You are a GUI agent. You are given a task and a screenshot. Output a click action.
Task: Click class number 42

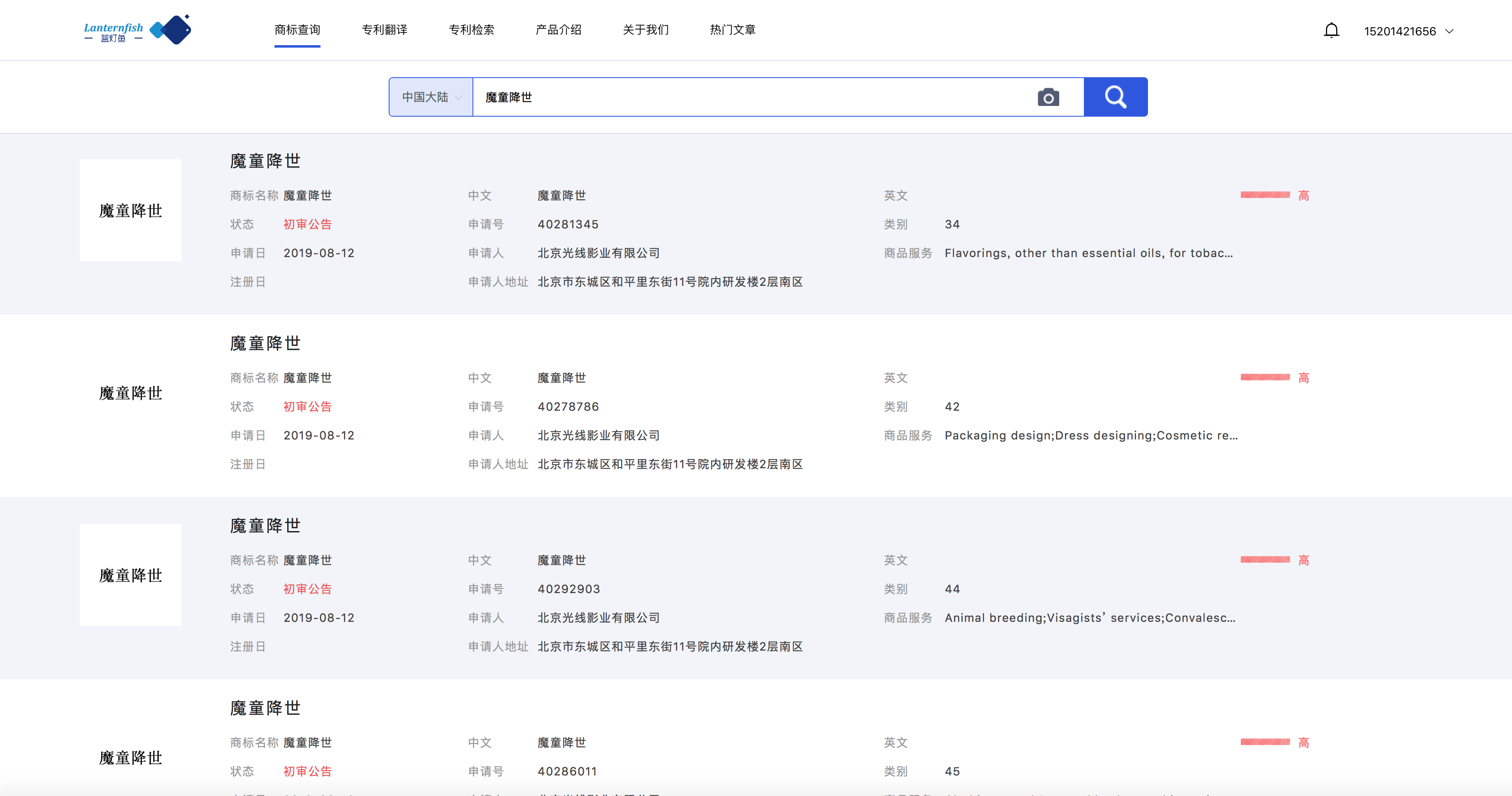pos(952,407)
